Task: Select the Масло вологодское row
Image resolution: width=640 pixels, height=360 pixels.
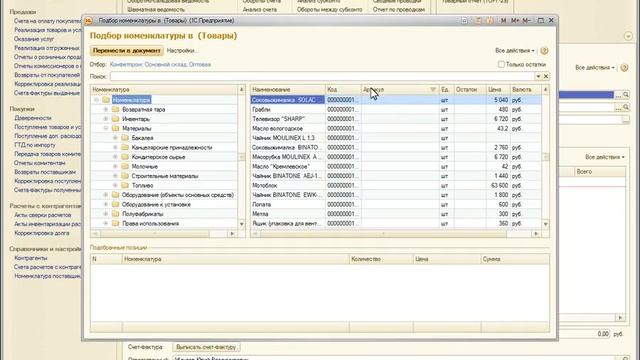Action: click(396, 128)
